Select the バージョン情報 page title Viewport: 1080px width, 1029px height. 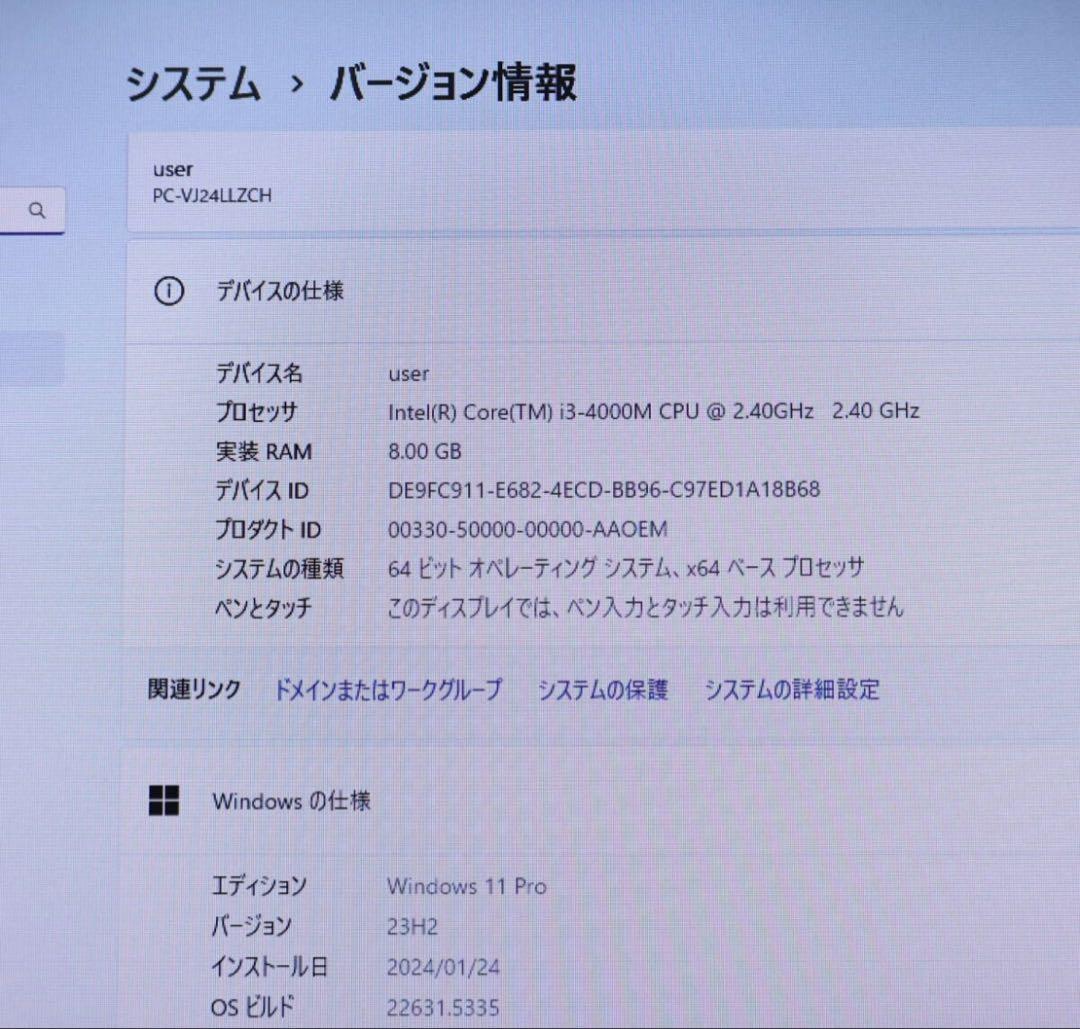[x=453, y=83]
